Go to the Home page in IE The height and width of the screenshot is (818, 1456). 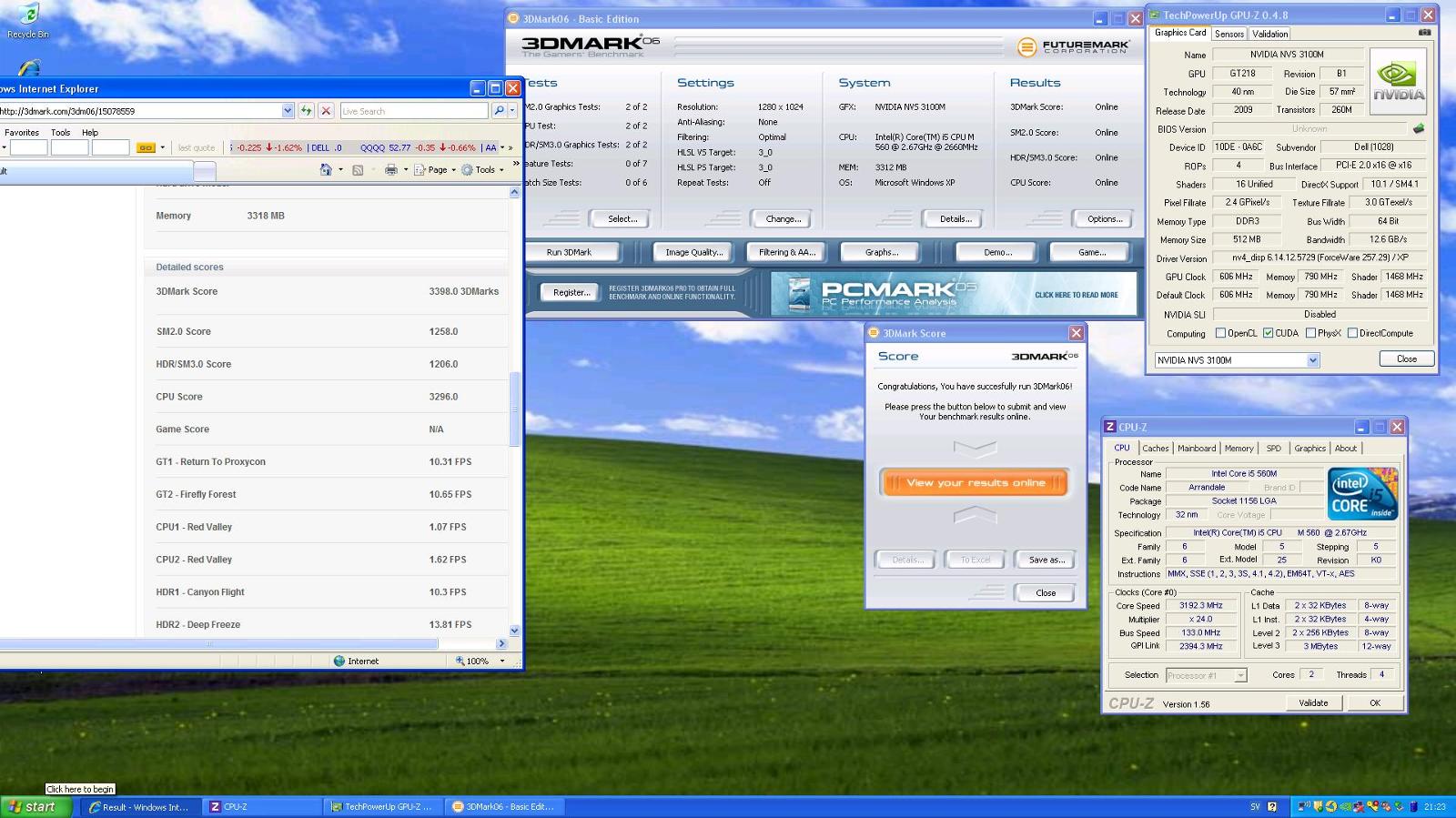click(326, 169)
